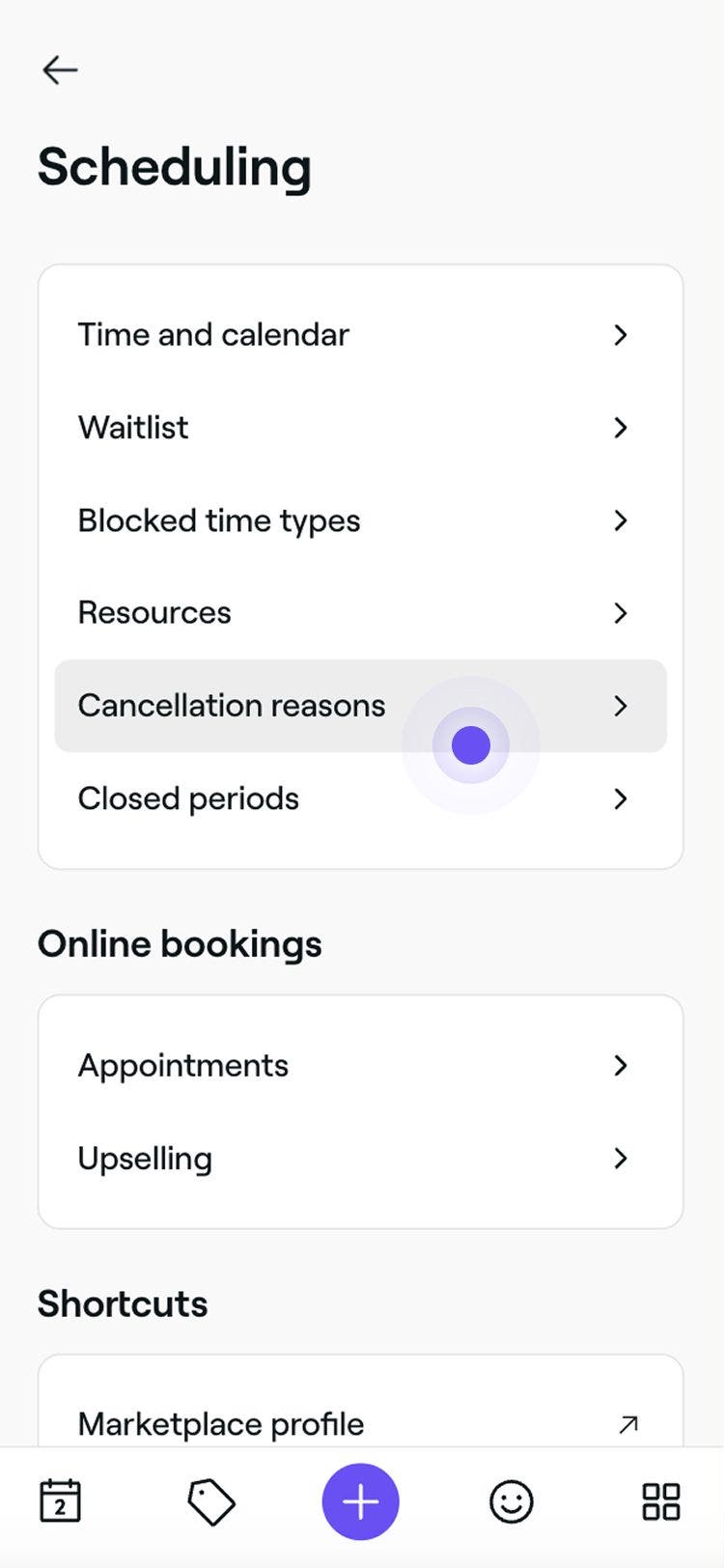Open the smiley face clients icon
This screenshot has width=724, height=1568.
[511, 1501]
